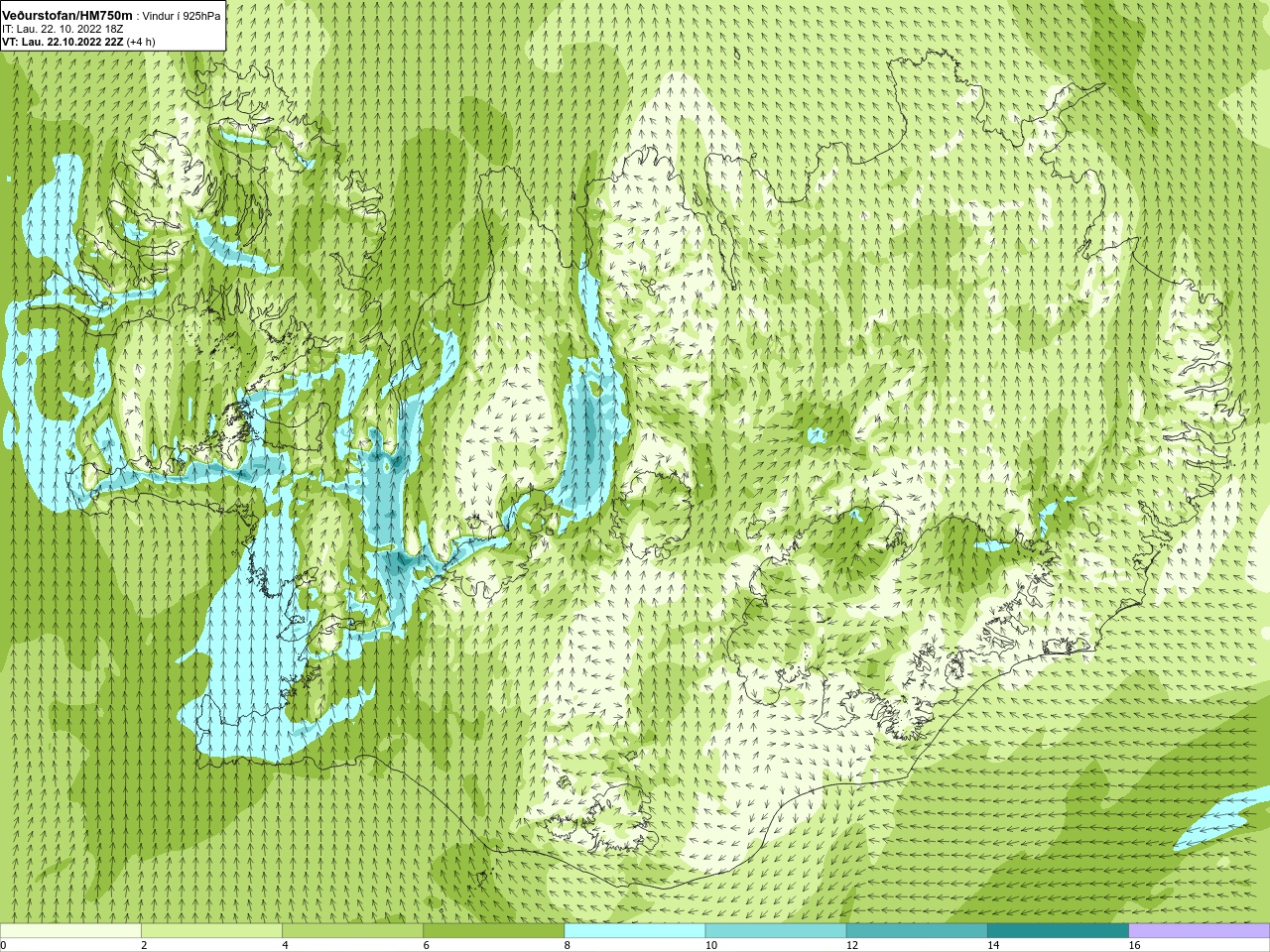The width and height of the screenshot is (1270, 952).
Task: Click the 8–10 light cyan legend swatch
Action: coord(635,931)
